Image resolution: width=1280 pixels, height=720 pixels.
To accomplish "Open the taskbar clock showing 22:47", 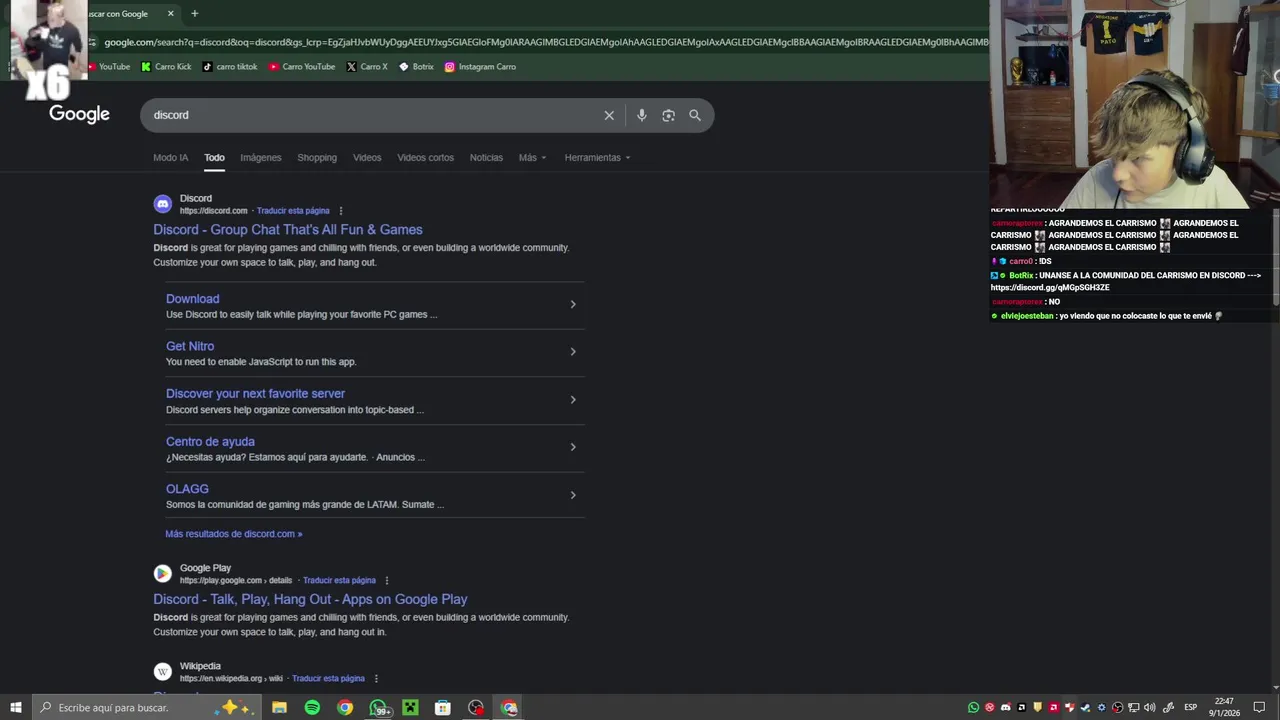I will coord(1224,708).
